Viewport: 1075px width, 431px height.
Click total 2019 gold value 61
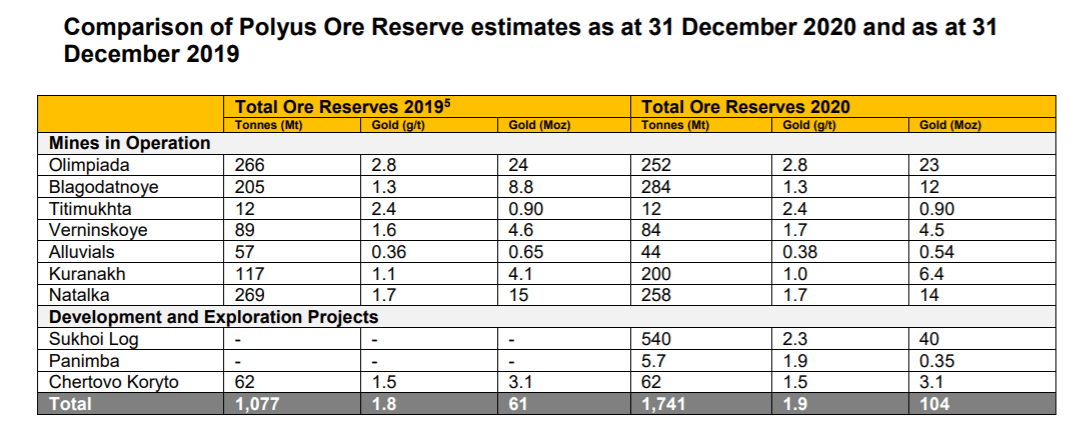point(518,404)
